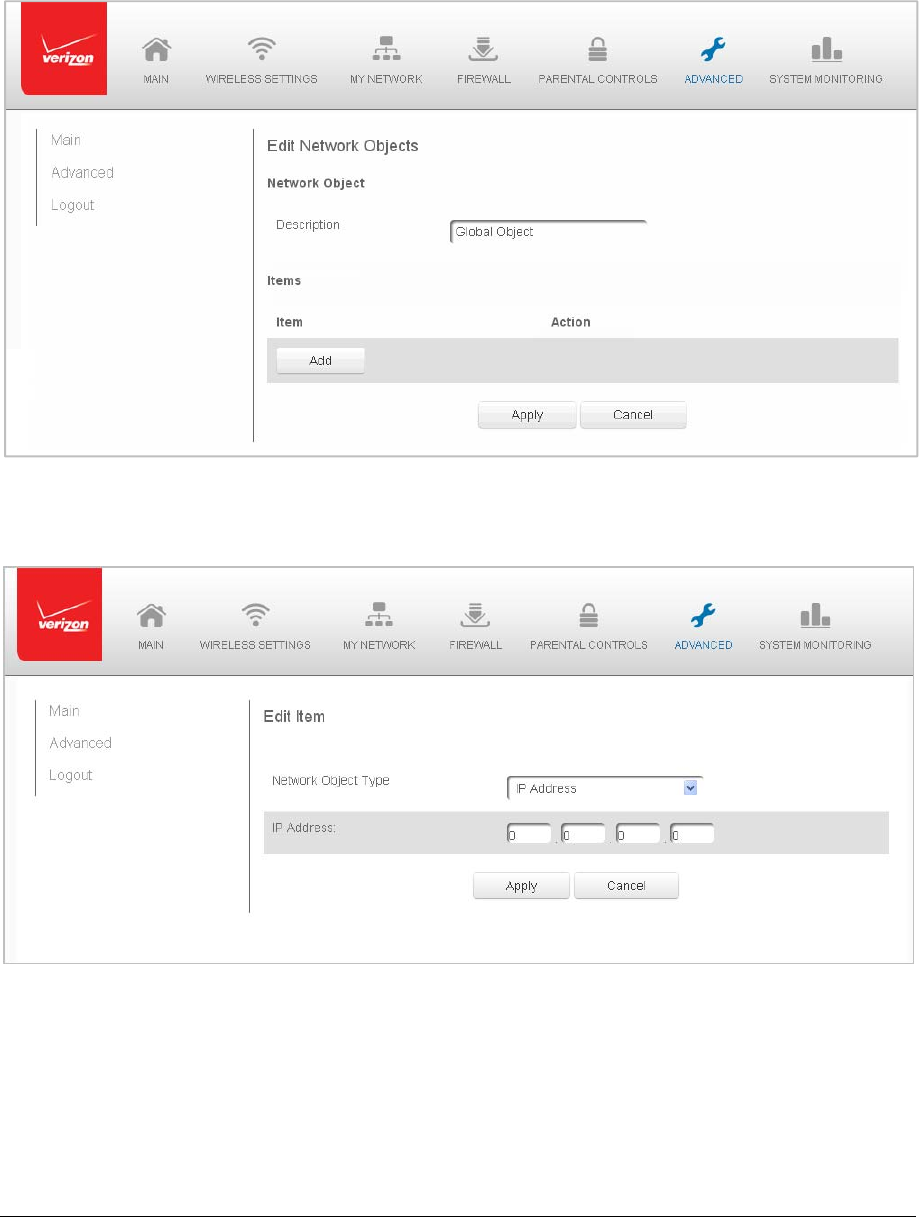Open Network Object Type dropdown

coord(605,788)
